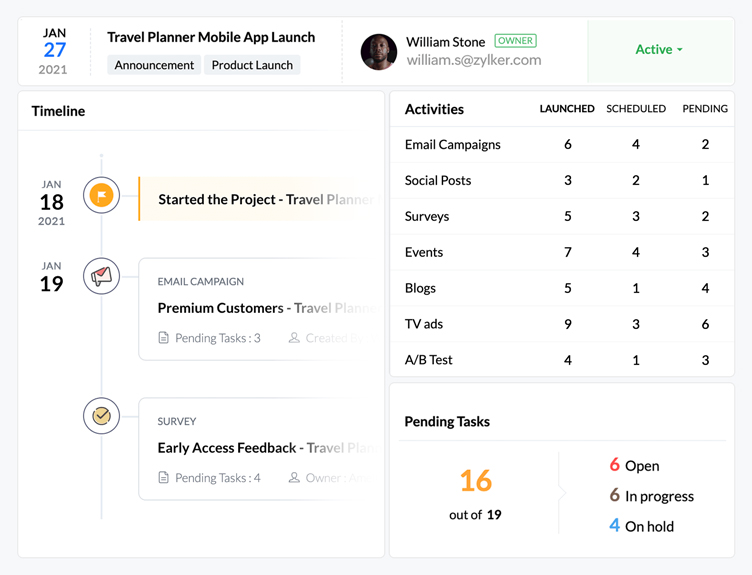Sort by the LAUNCHED column header

(x=567, y=109)
